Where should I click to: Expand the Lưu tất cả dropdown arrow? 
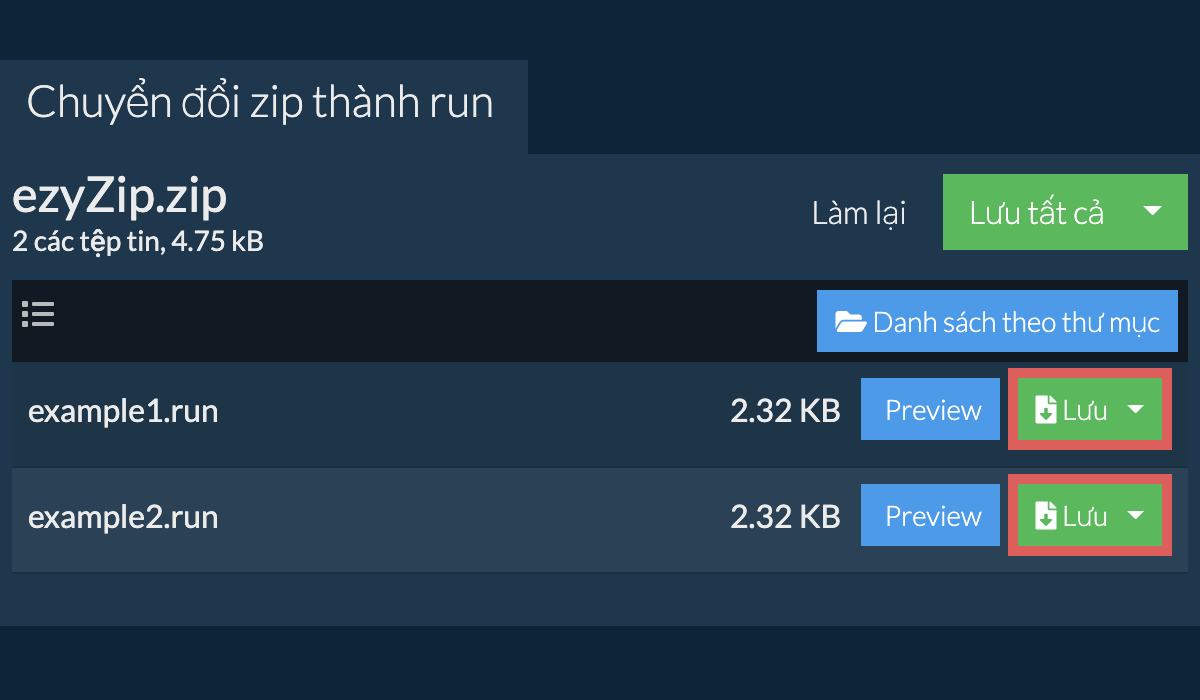tap(1152, 211)
